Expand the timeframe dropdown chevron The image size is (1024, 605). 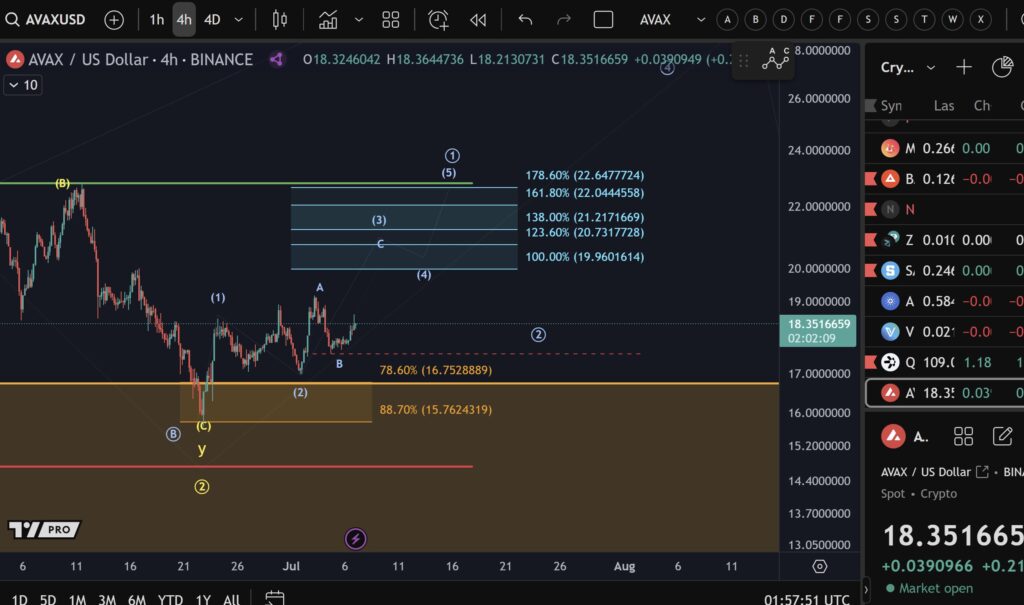[x=238, y=20]
